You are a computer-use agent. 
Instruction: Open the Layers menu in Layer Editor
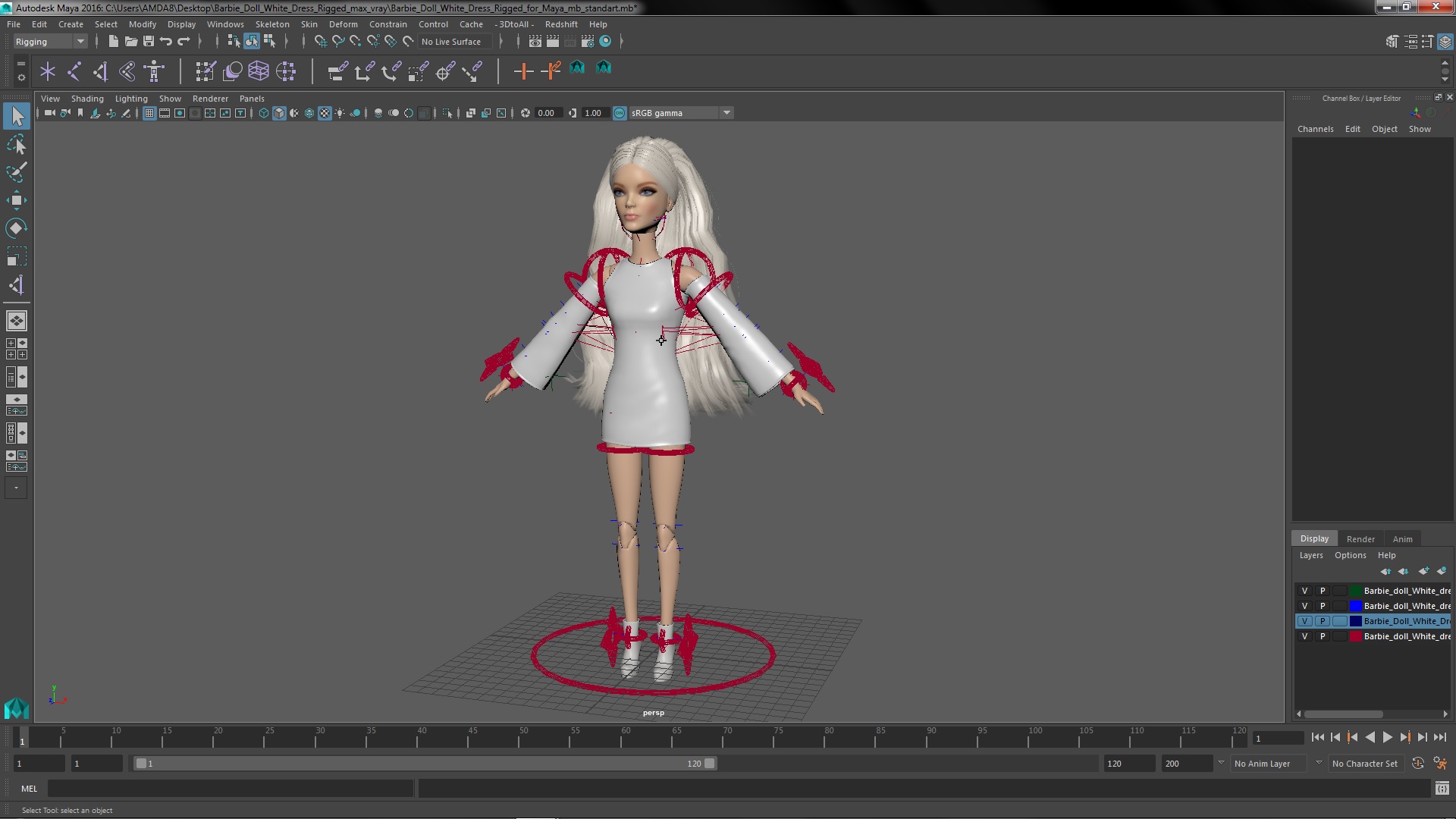coord(1310,555)
